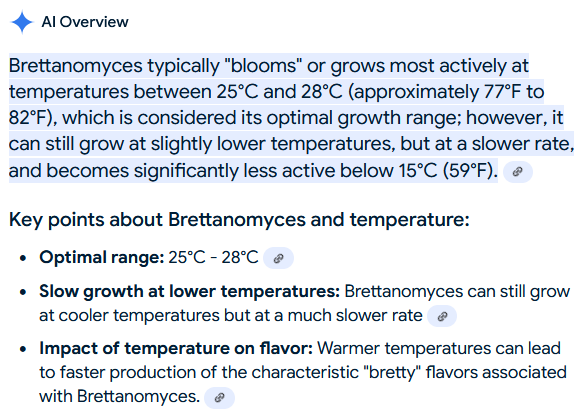582x418 pixels.
Task: Open source link after 'with Brettanomyces.'
Action: [219, 398]
